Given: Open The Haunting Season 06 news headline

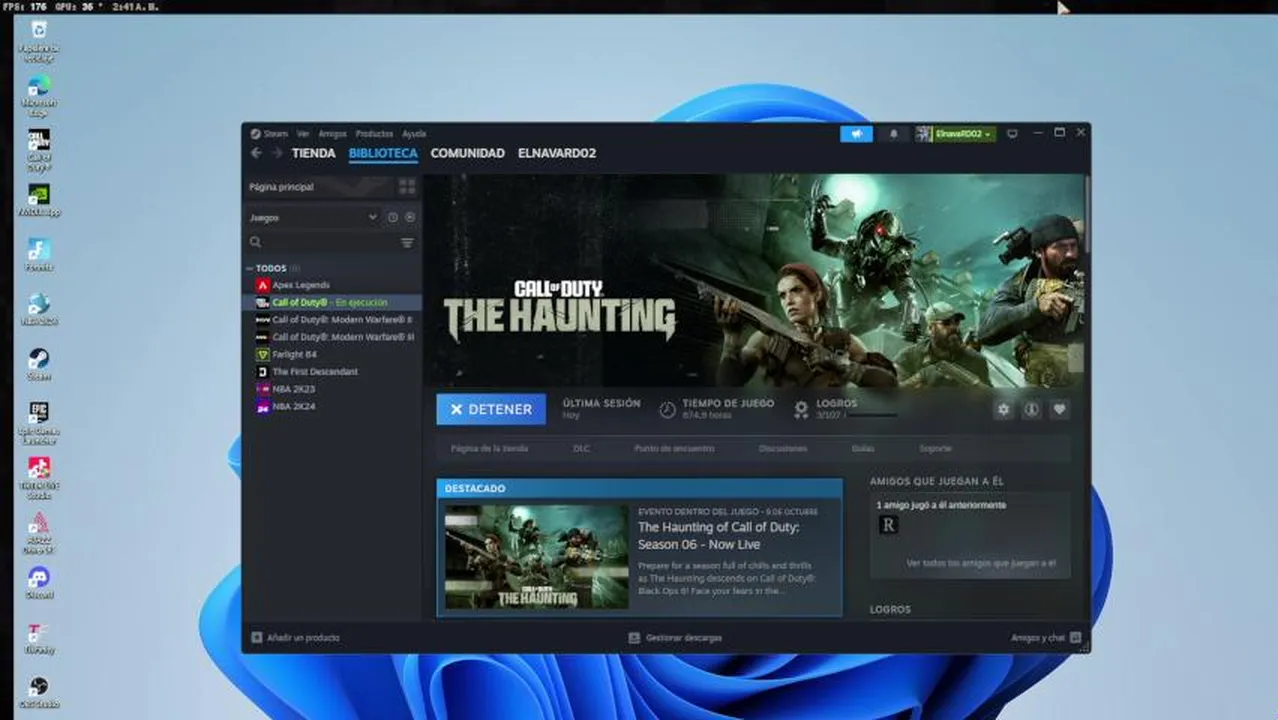Looking at the screenshot, I should tap(719, 536).
